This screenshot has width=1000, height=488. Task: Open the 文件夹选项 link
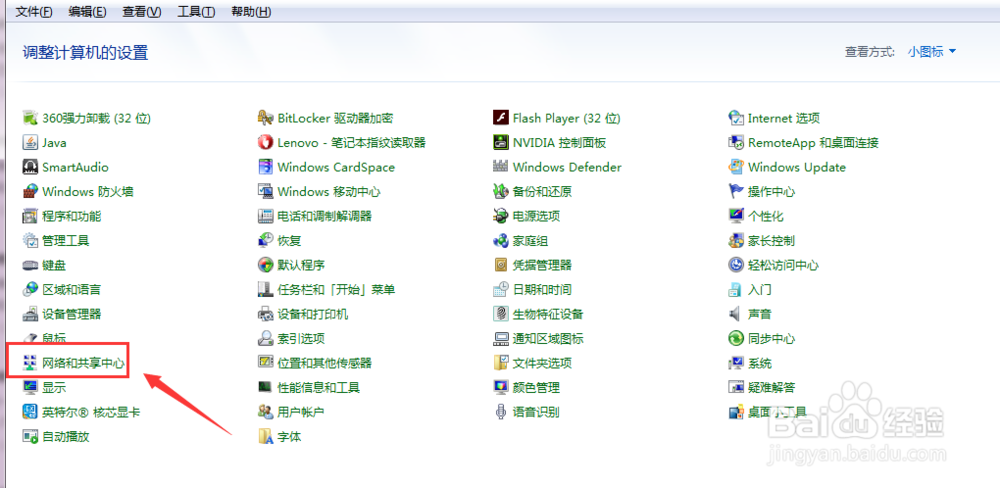[542, 363]
